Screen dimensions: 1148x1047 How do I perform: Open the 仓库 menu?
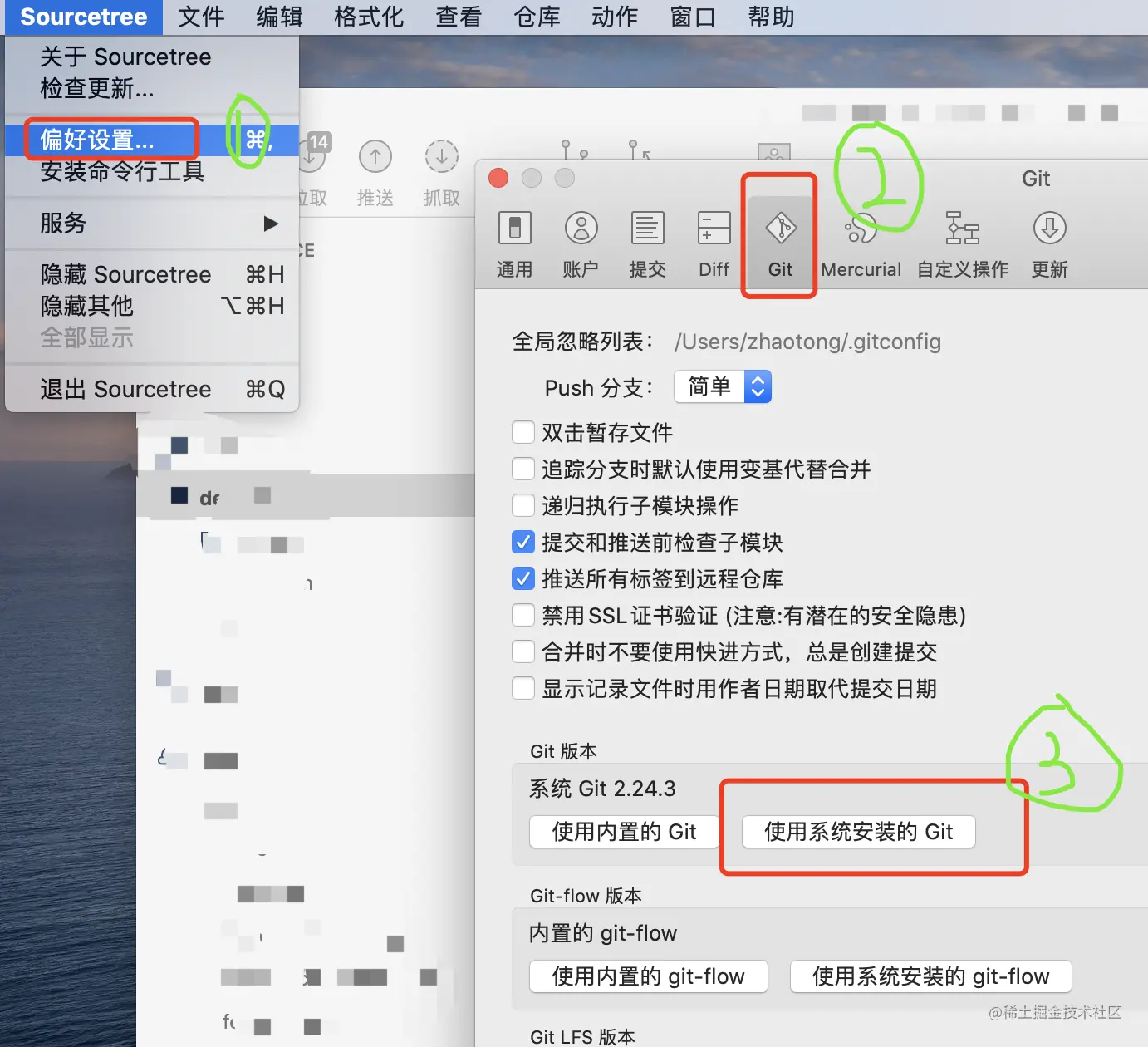pos(537,17)
